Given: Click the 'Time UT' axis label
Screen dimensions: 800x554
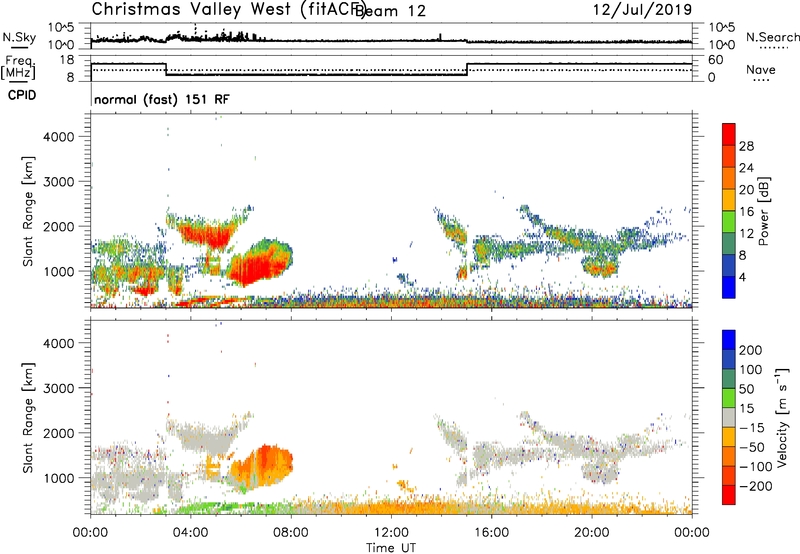Looking at the screenshot, I should pyautogui.click(x=391, y=547).
